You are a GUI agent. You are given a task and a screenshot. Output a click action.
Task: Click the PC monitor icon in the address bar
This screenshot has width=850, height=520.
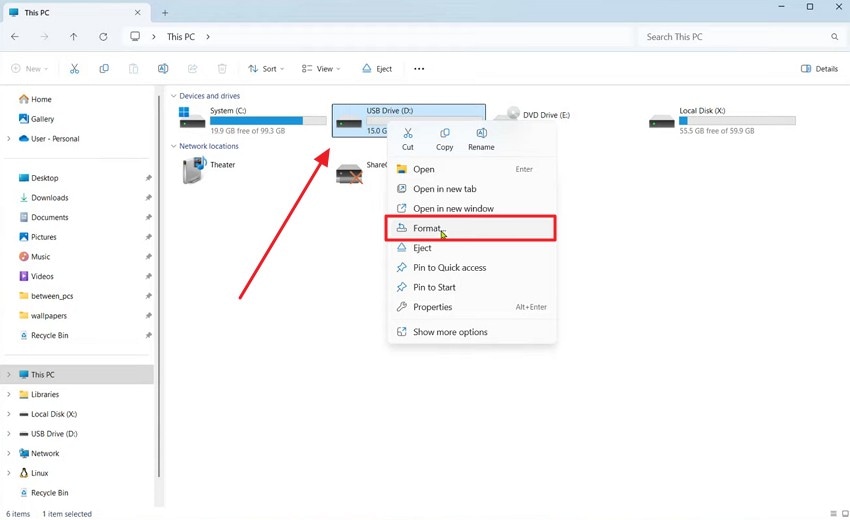coord(135,36)
